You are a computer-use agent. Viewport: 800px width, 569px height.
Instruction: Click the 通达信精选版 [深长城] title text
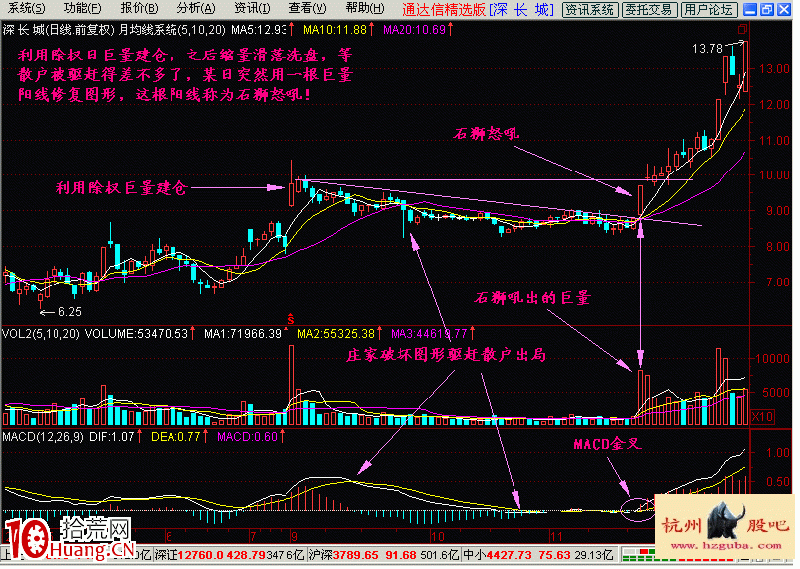pyautogui.click(x=477, y=10)
